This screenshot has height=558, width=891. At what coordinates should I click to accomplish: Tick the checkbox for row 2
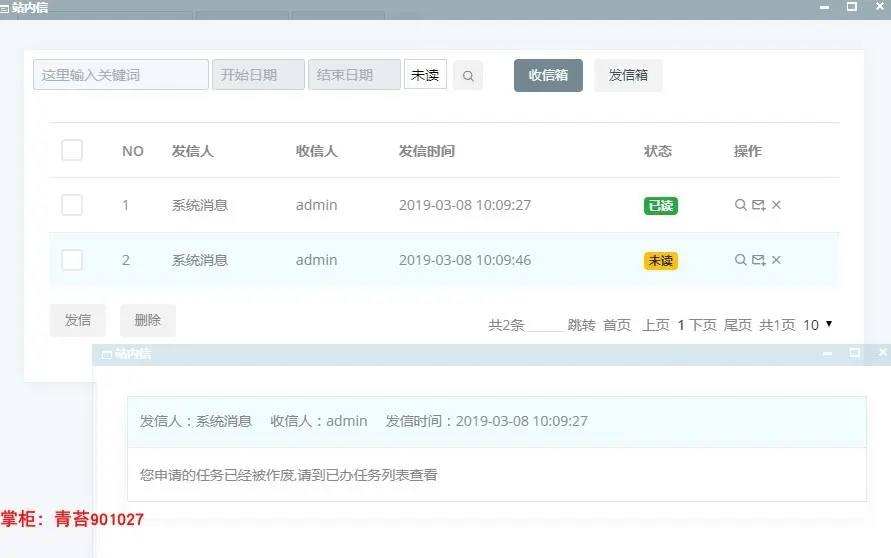[72, 260]
